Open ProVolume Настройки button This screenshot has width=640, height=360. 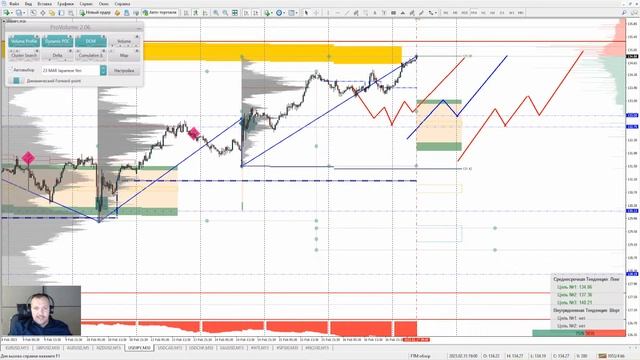pyautogui.click(x=124, y=70)
